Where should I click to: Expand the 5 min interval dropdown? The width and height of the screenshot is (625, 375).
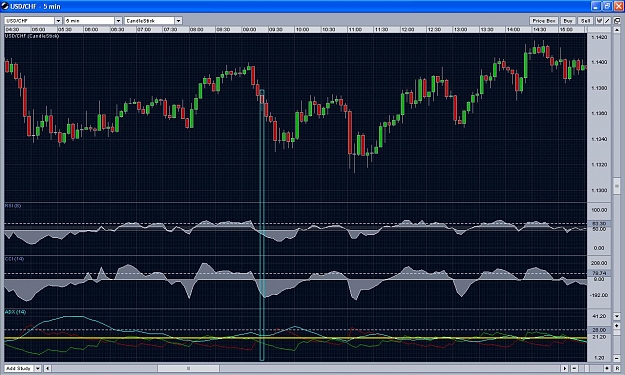pyautogui.click(x=118, y=21)
